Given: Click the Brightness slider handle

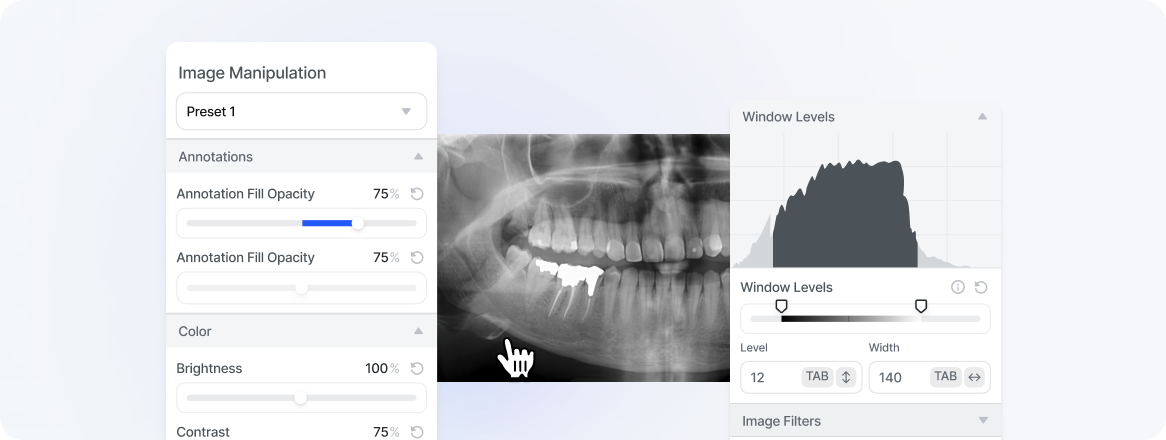Looking at the screenshot, I should pyautogui.click(x=300, y=398).
